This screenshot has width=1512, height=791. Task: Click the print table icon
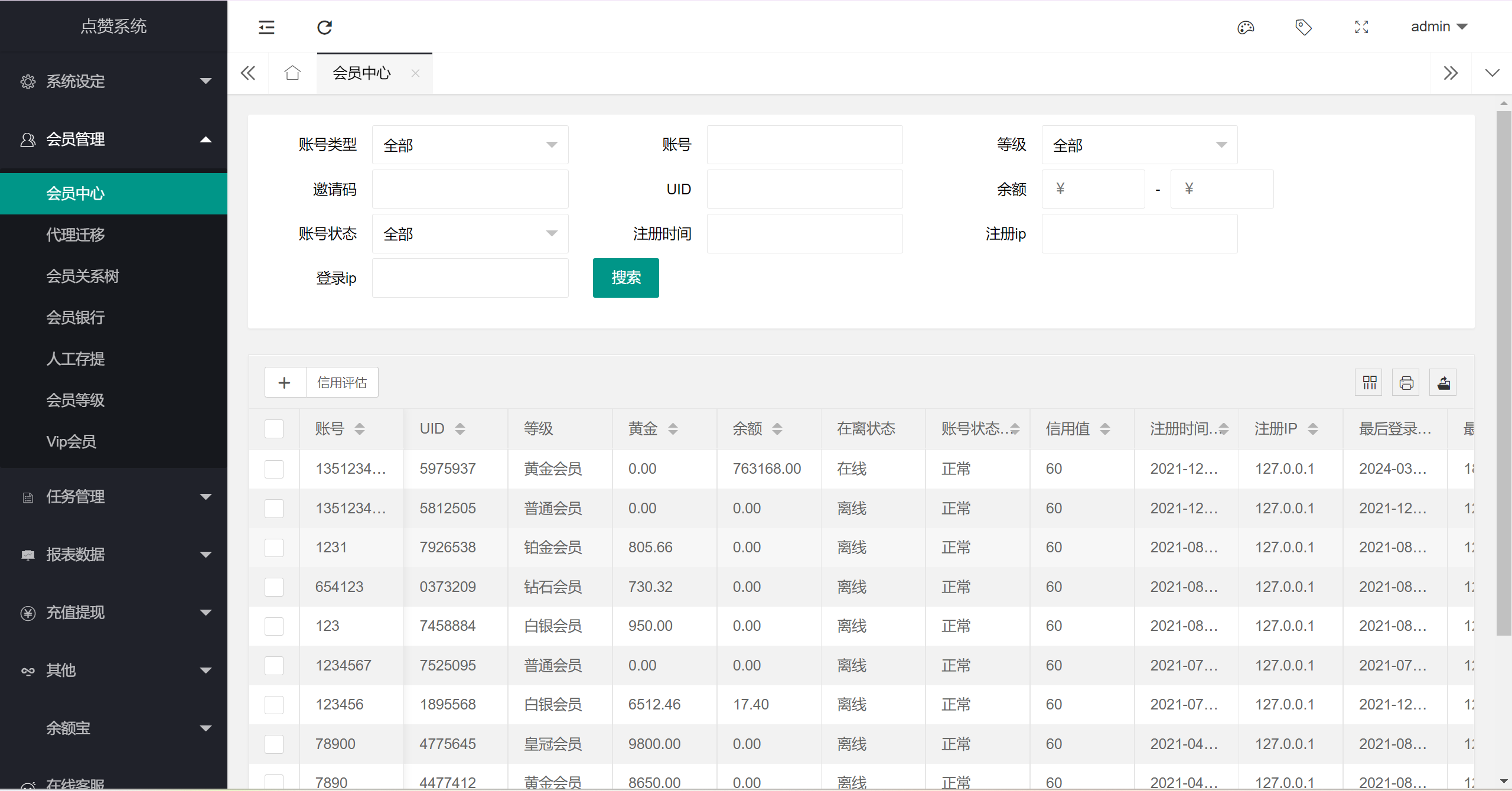point(1406,383)
